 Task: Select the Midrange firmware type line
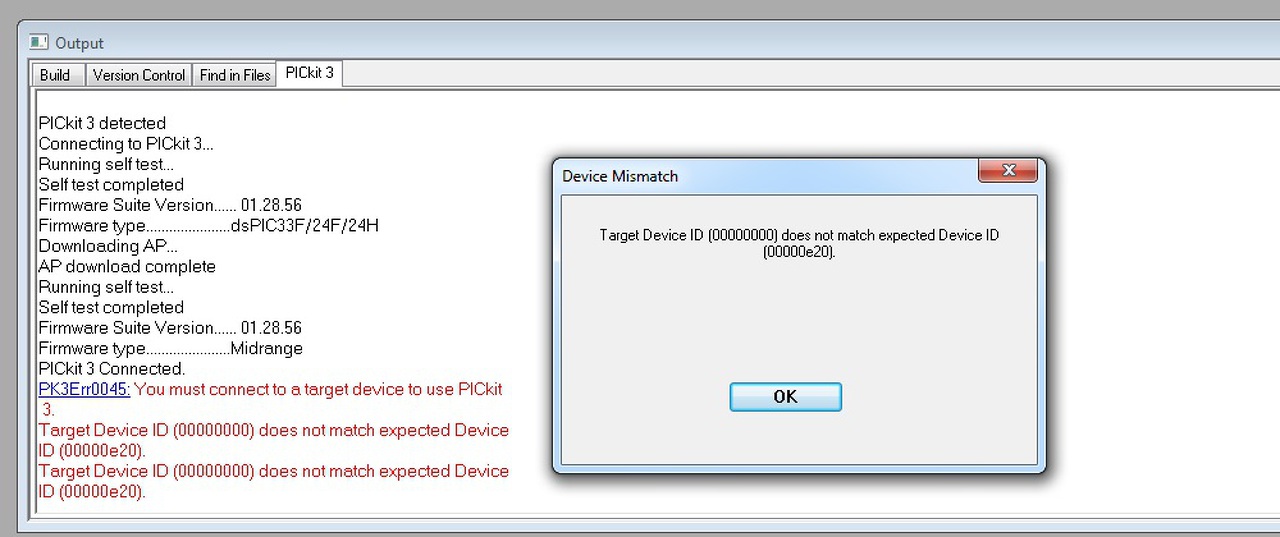pos(170,349)
